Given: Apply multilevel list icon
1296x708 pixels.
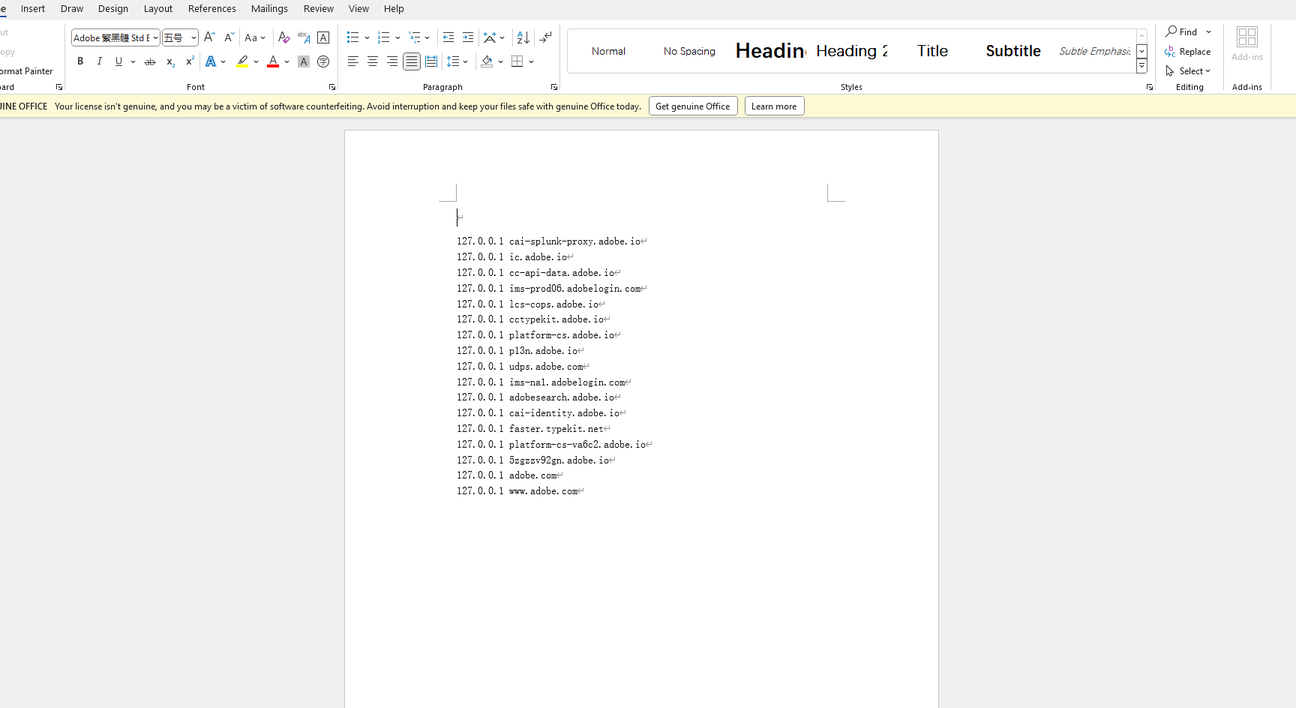Looking at the screenshot, I should (415, 38).
